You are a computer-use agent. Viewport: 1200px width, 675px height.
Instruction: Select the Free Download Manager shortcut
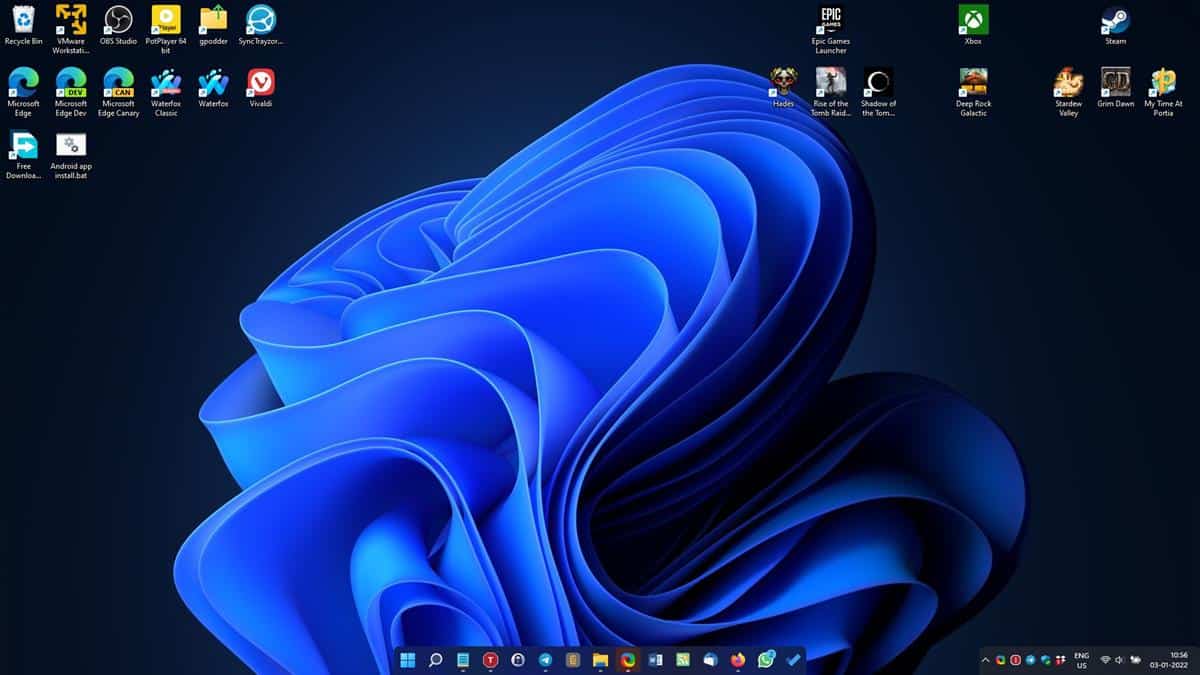23,155
